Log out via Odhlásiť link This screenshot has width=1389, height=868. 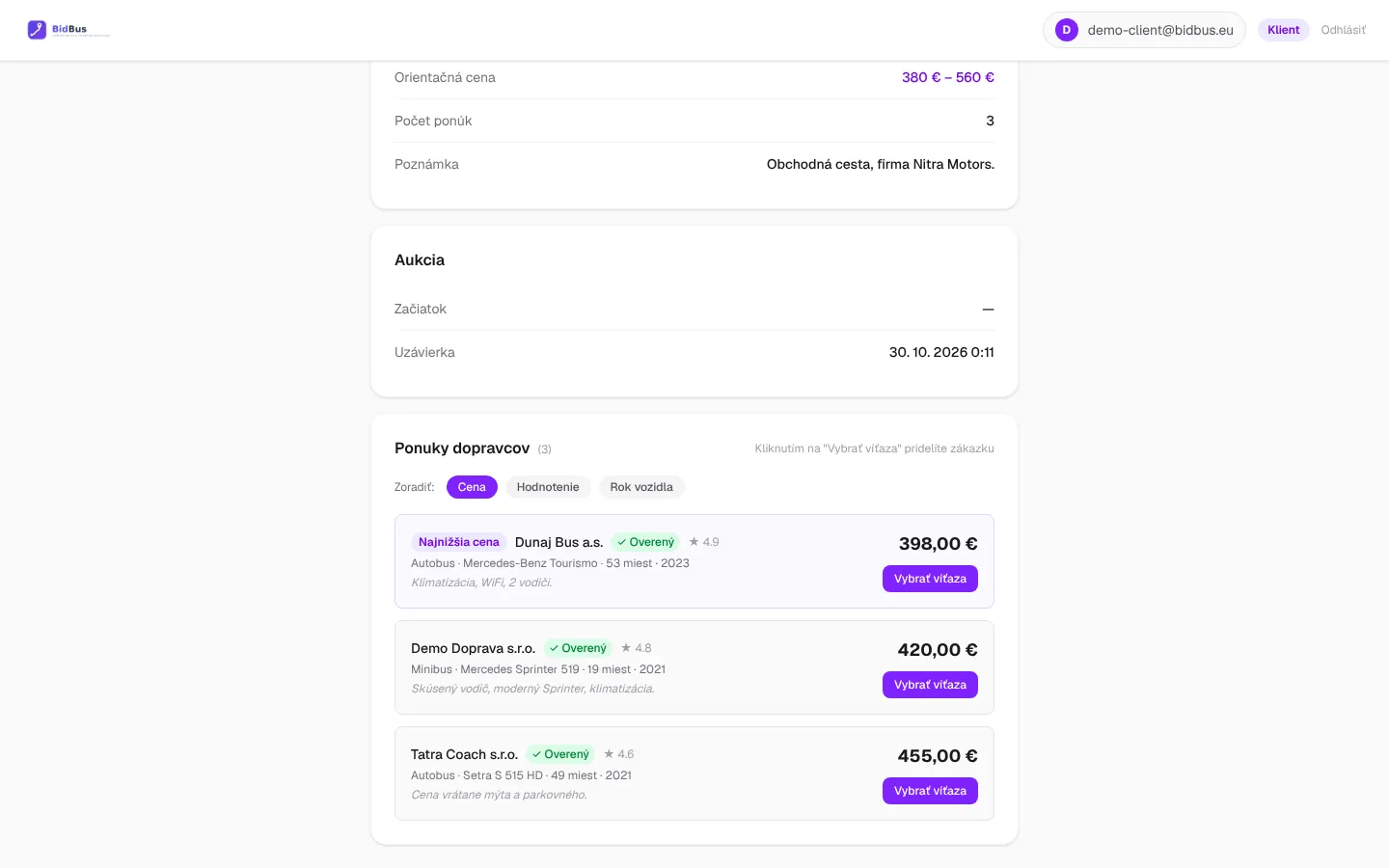(x=1343, y=30)
